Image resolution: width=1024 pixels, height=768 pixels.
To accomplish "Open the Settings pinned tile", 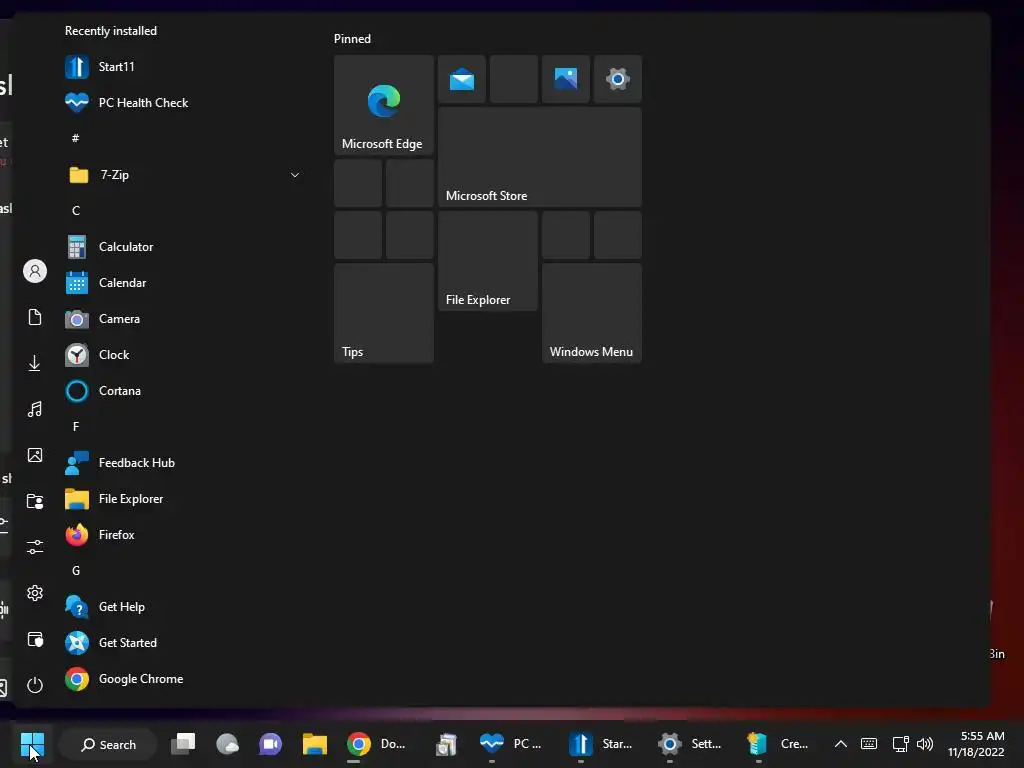I will [x=618, y=79].
